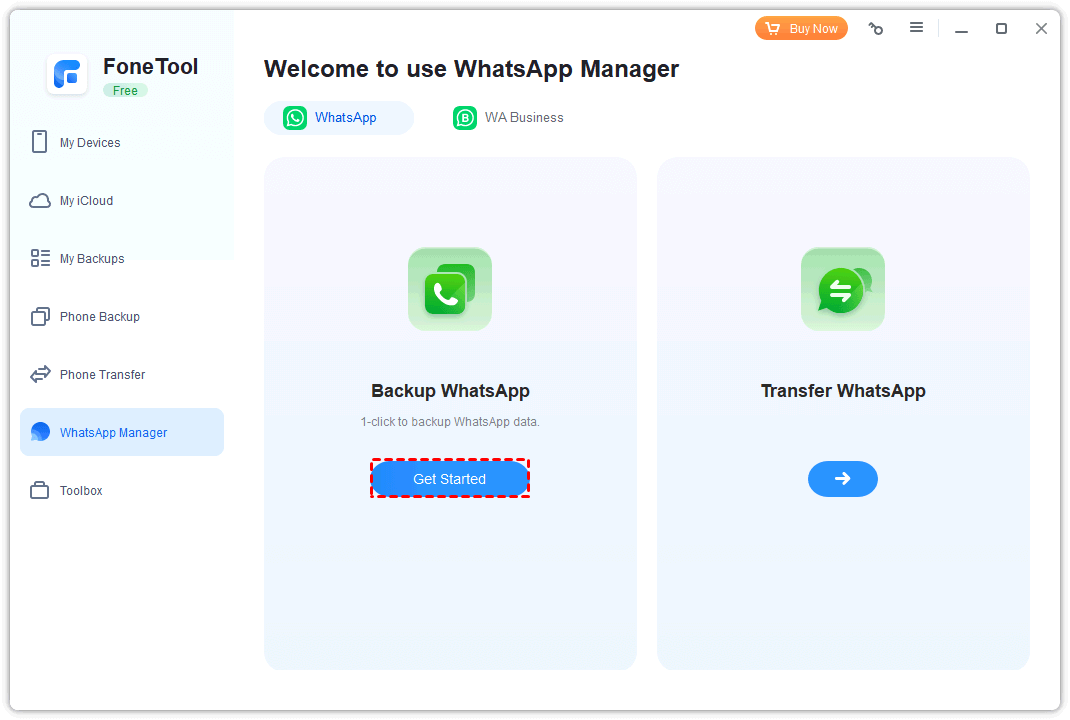
Task: Open Phone Backup sidebar icon
Action: click(x=40, y=317)
